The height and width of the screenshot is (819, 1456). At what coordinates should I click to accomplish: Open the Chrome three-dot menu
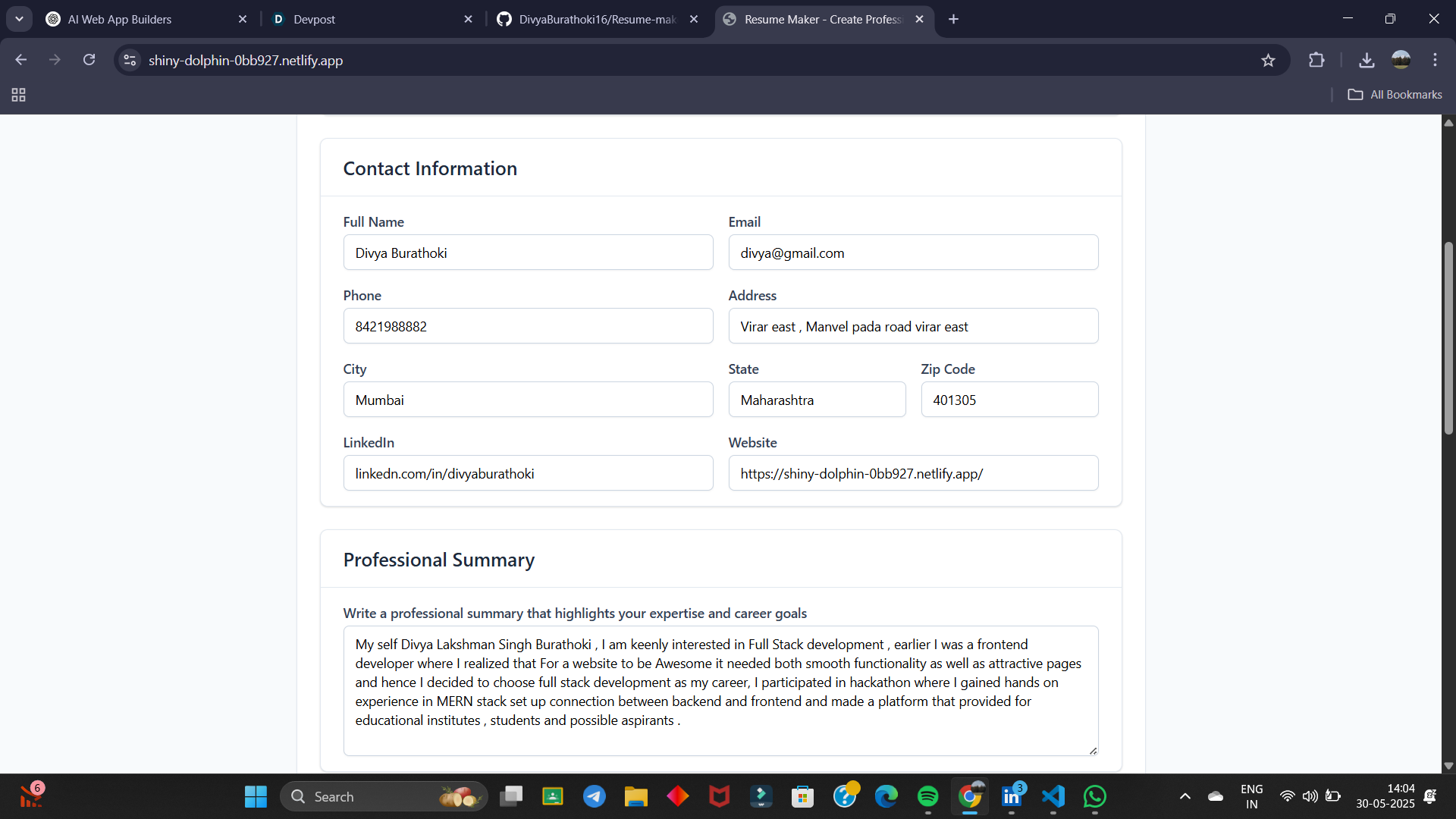click(1435, 60)
